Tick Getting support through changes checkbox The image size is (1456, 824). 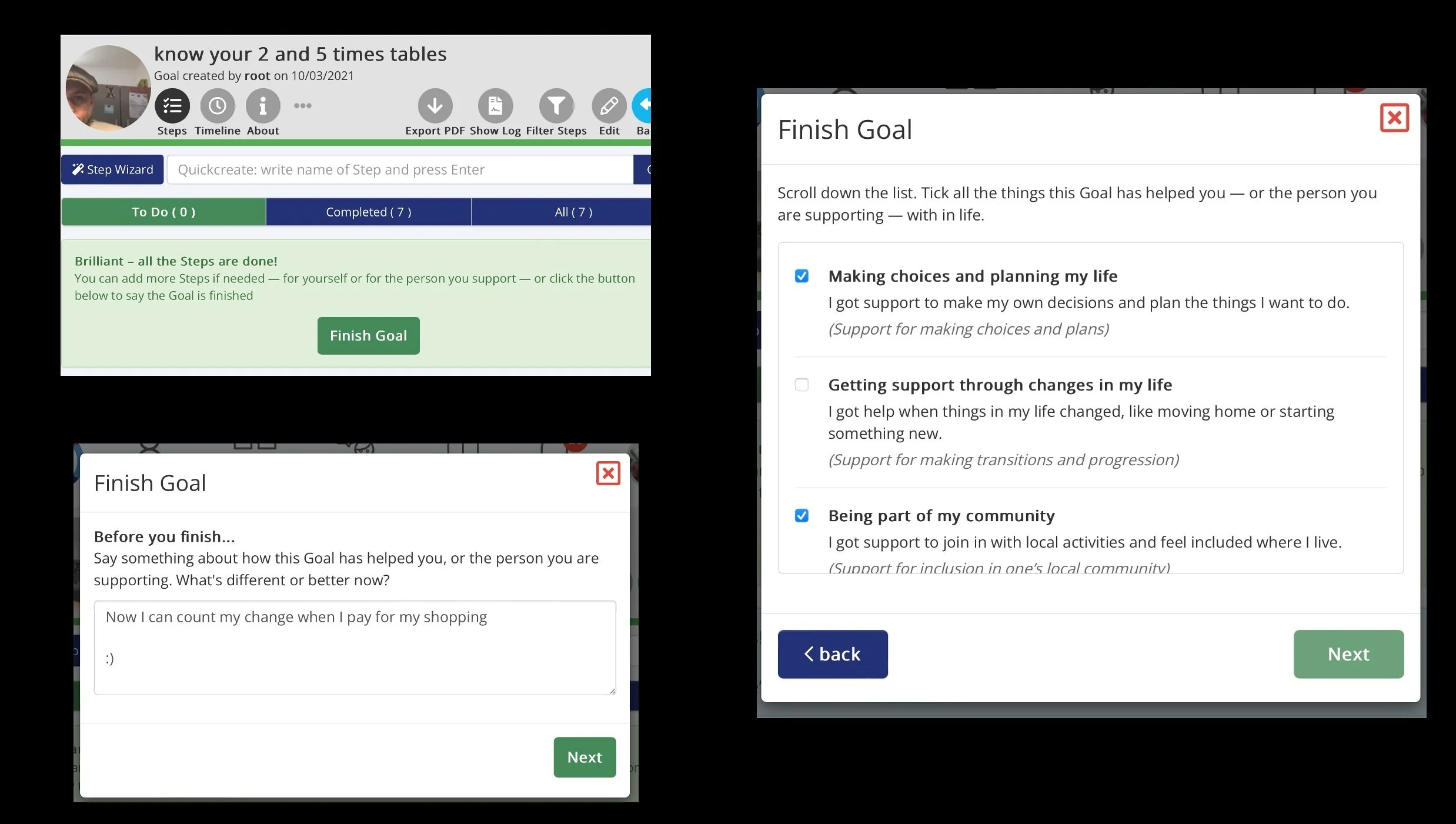tap(802, 385)
